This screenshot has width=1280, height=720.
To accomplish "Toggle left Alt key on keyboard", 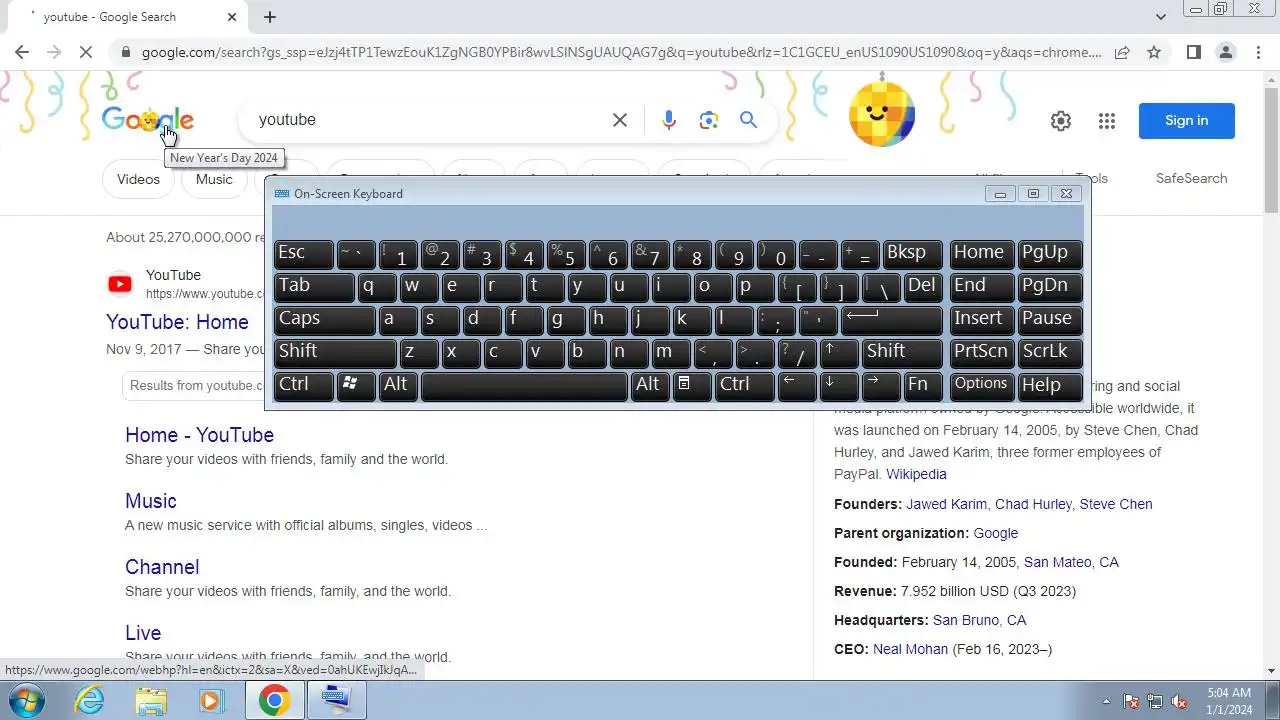I will click(x=398, y=385).
